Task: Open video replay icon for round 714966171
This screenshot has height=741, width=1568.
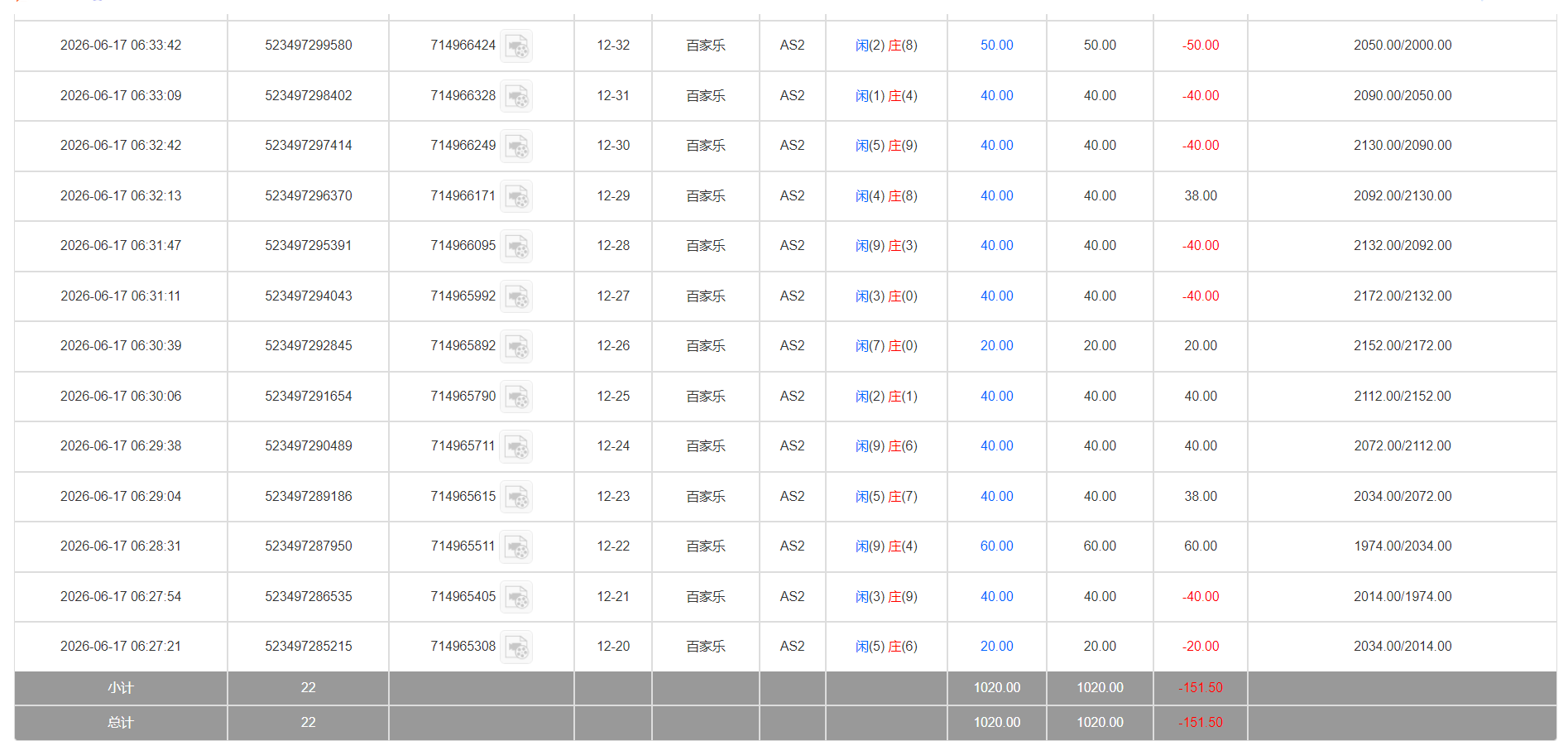Action: tap(516, 196)
